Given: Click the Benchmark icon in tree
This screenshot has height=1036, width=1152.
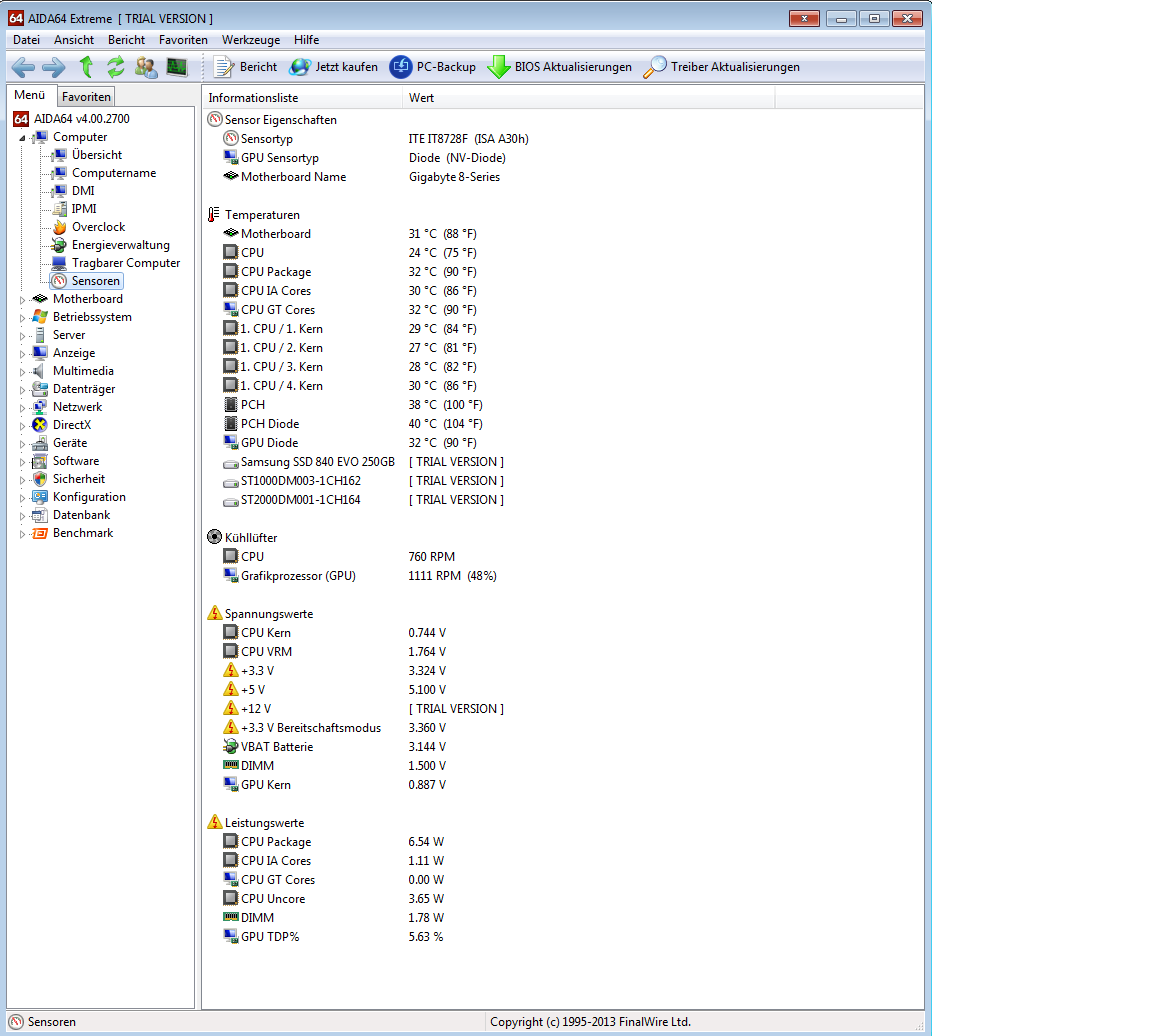Looking at the screenshot, I should click(40, 533).
